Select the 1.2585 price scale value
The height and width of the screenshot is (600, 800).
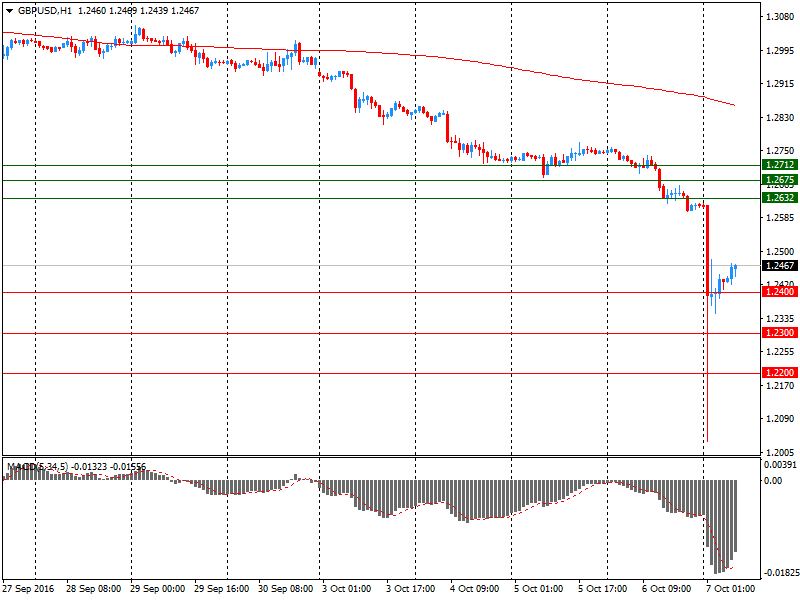780,218
